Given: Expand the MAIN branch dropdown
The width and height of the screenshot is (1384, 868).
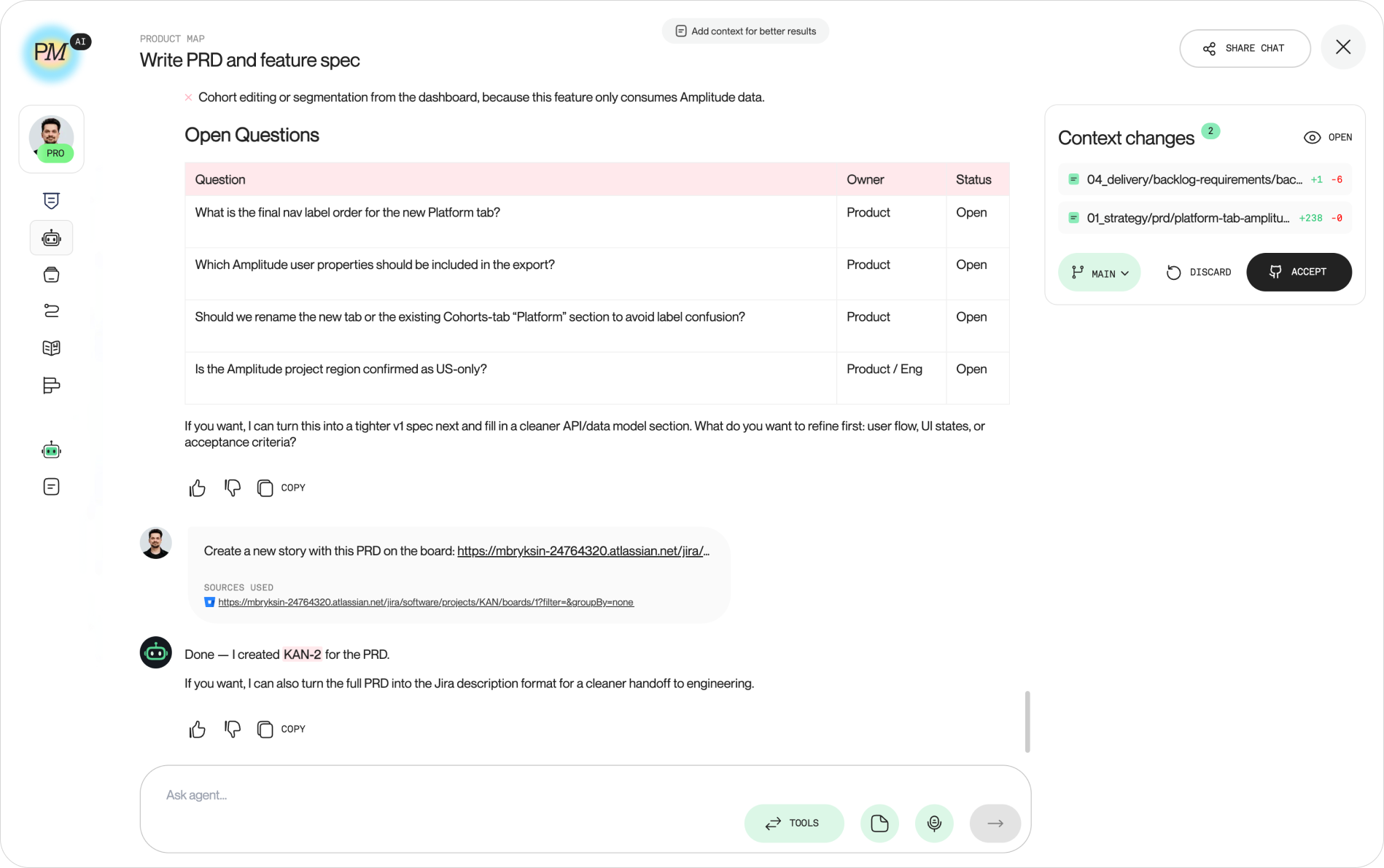Looking at the screenshot, I should click(x=1099, y=273).
